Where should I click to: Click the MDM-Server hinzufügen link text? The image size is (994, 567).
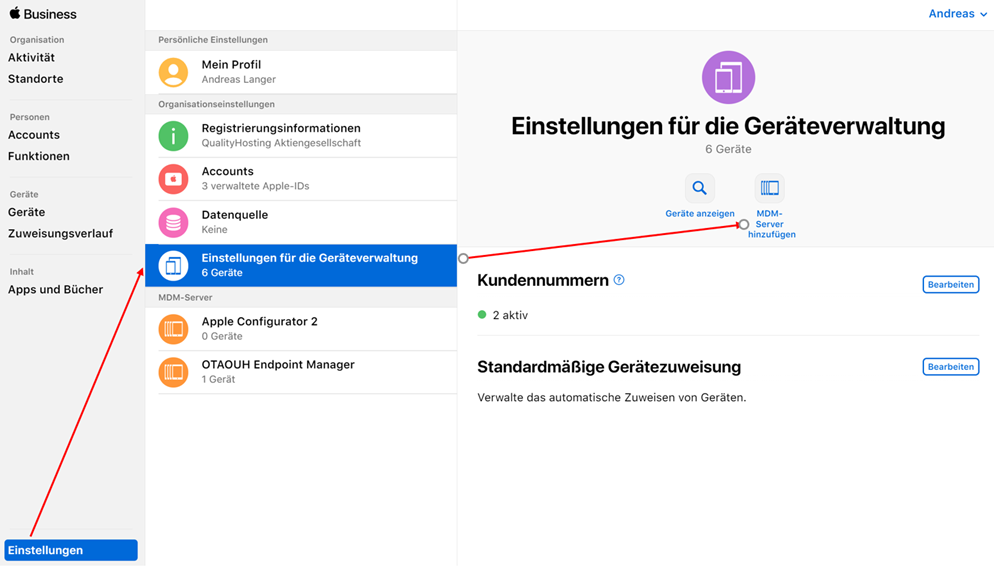(771, 224)
